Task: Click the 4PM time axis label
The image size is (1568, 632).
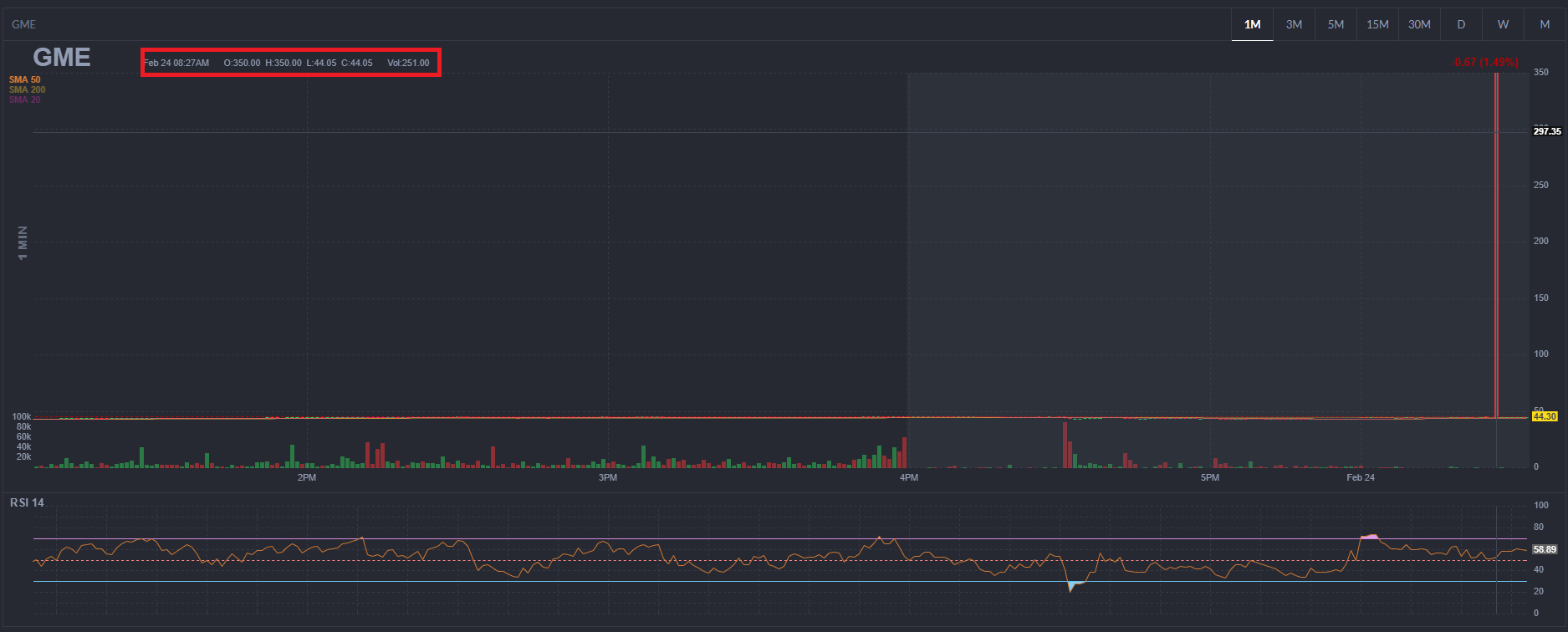Action: (x=909, y=477)
